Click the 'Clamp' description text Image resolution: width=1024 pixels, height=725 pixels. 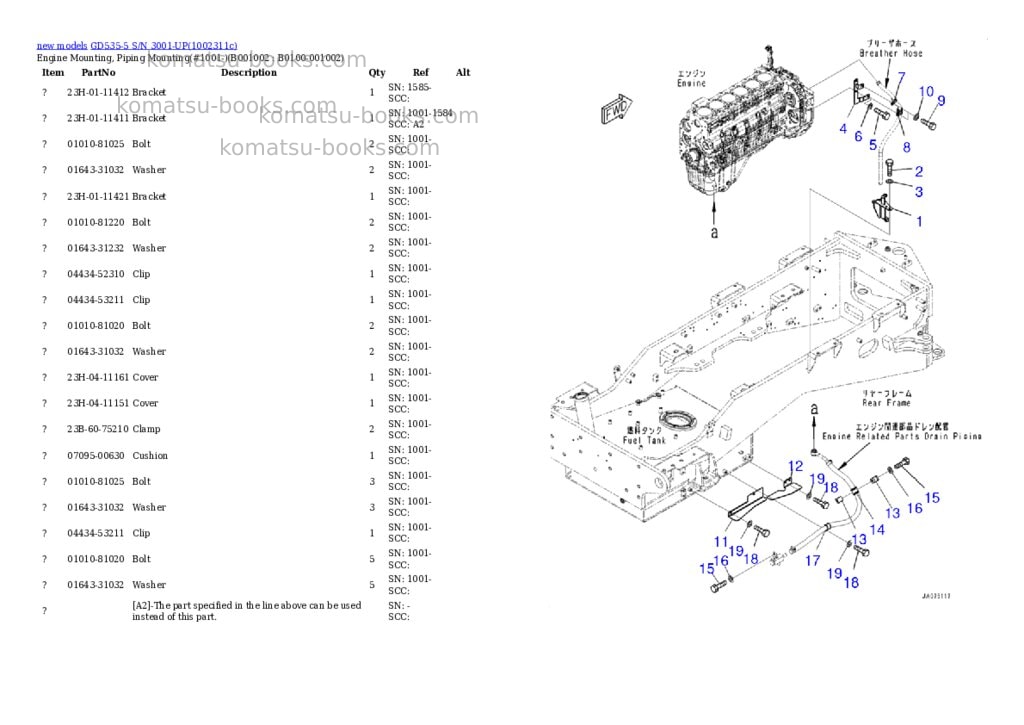tap(146, 429)
